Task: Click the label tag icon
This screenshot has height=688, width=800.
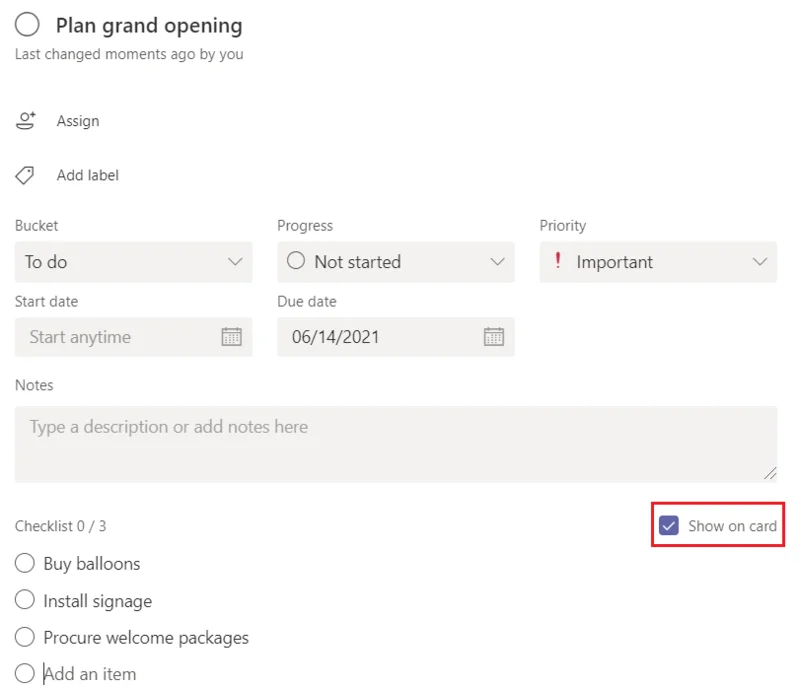Action: click(24, 175)
